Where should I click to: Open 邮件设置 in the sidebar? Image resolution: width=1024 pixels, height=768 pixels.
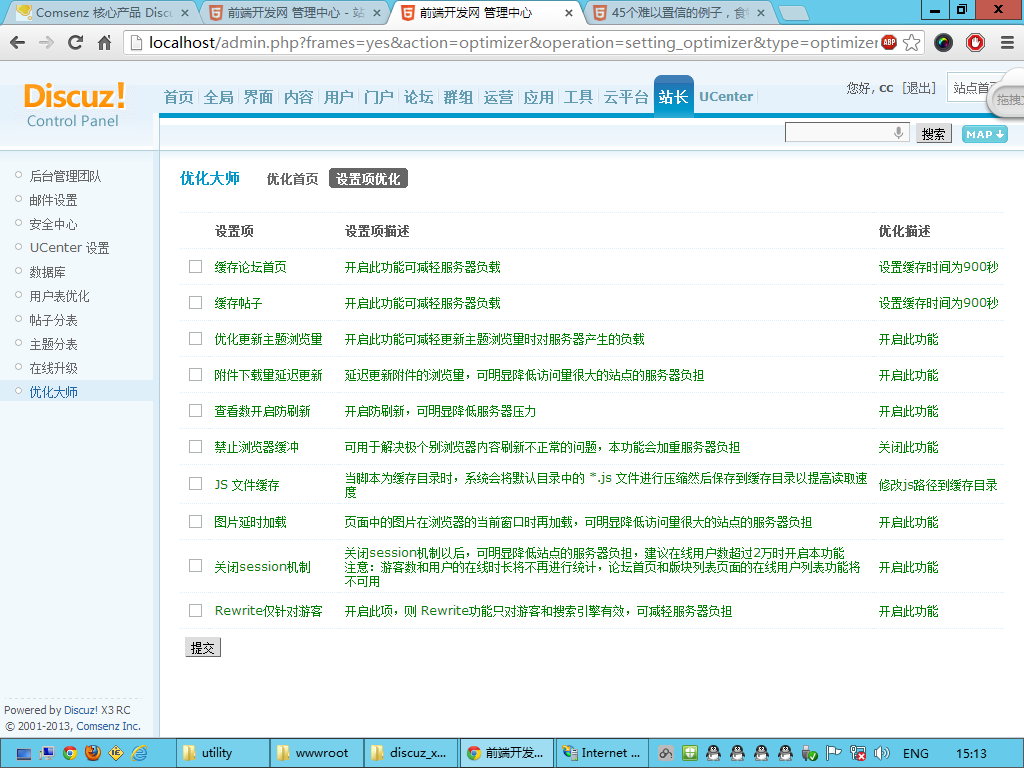click(54, 200)
